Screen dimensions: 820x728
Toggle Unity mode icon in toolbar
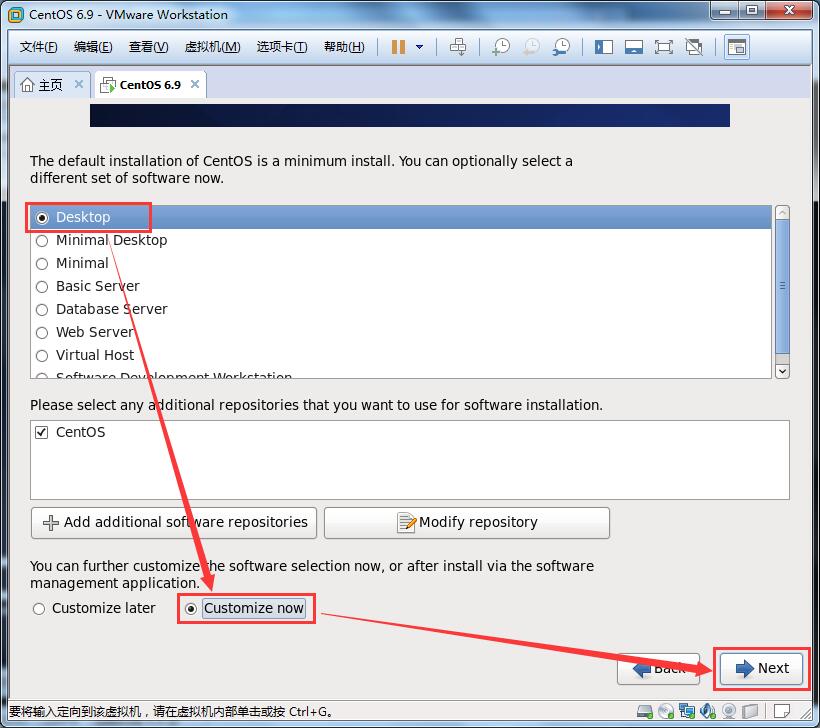[694, 47]
